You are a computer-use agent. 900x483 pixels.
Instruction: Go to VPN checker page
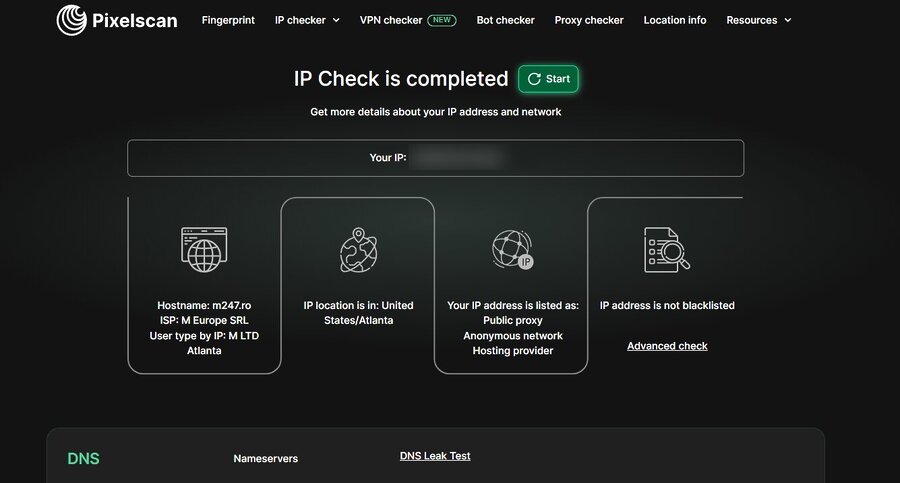pos(391,20)
